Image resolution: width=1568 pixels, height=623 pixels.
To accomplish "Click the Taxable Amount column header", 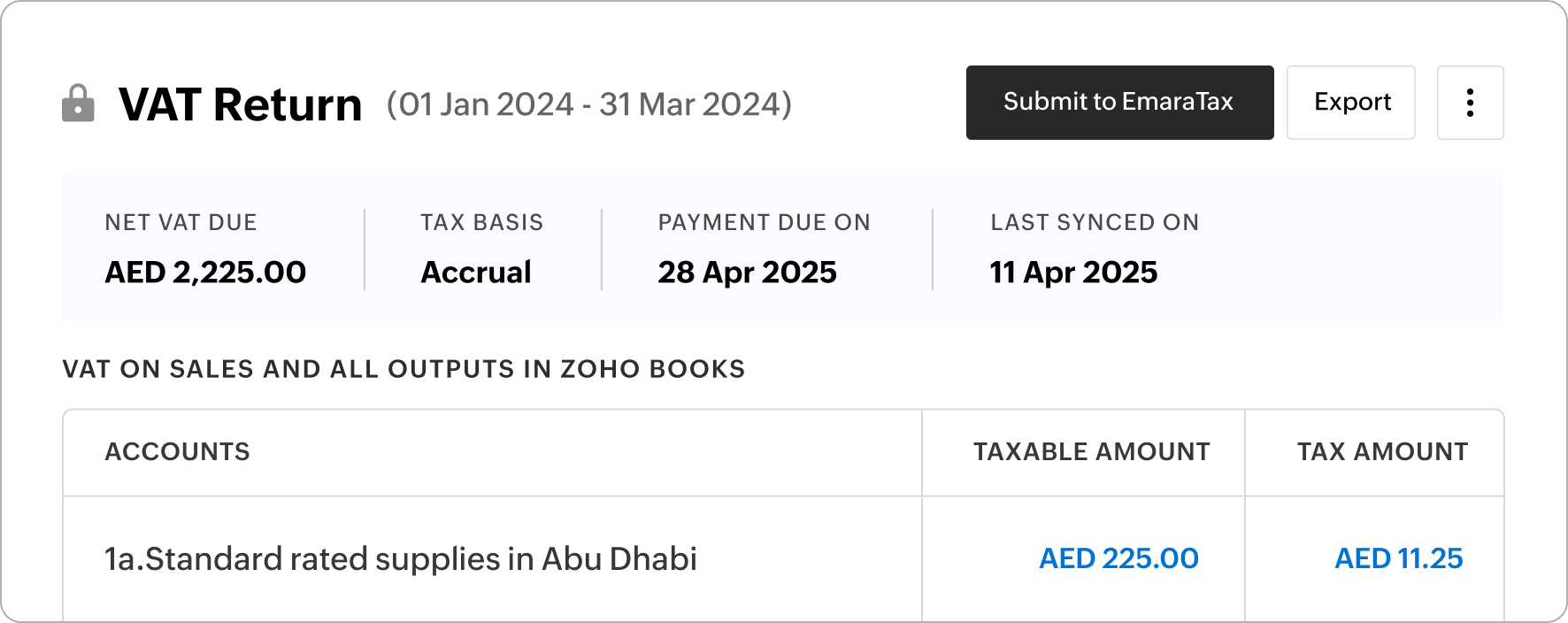I will point(1091,452).
